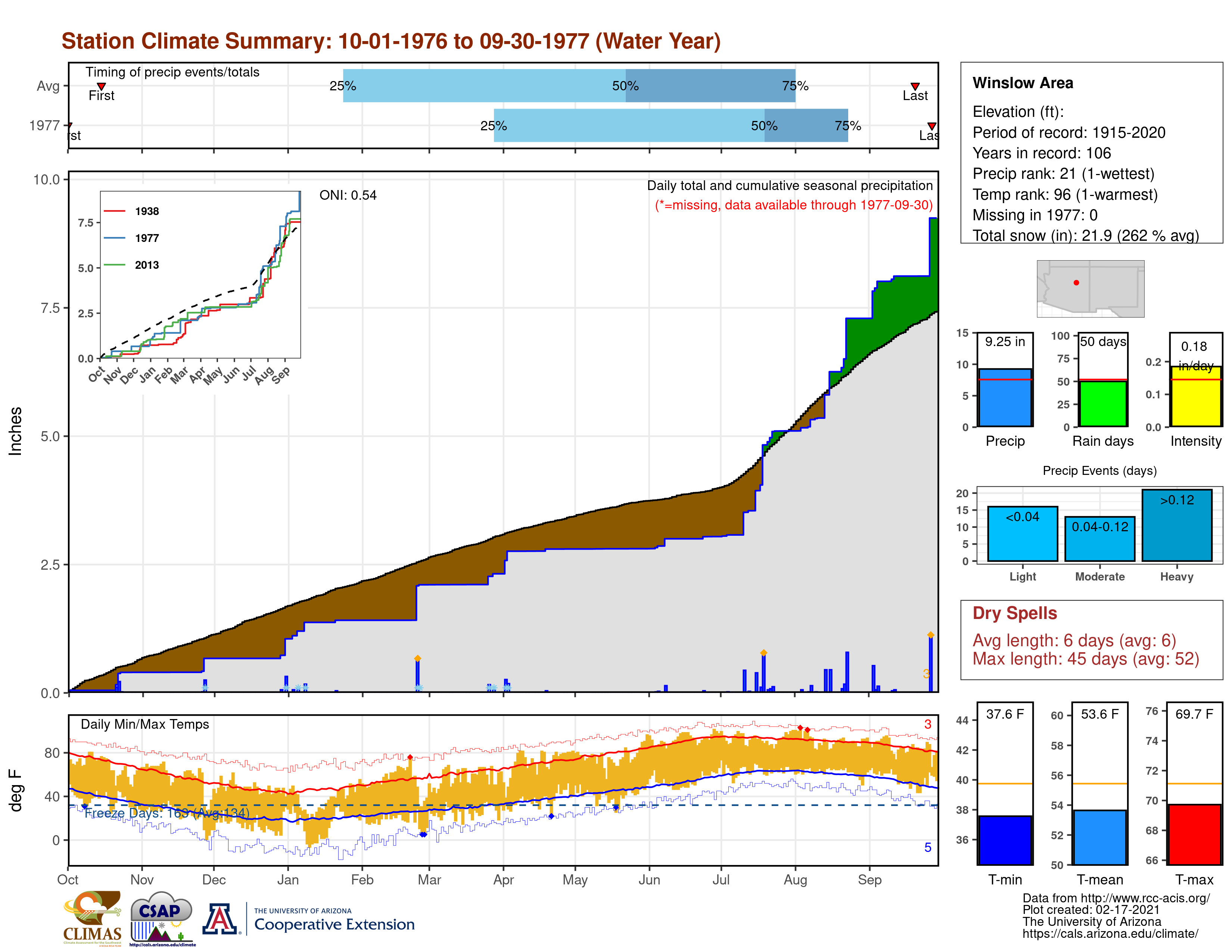This screenshot has width=1232, height=952.
Task: Click the orange diamond above late-February precip spike
Action: click(x=417, y=658)
